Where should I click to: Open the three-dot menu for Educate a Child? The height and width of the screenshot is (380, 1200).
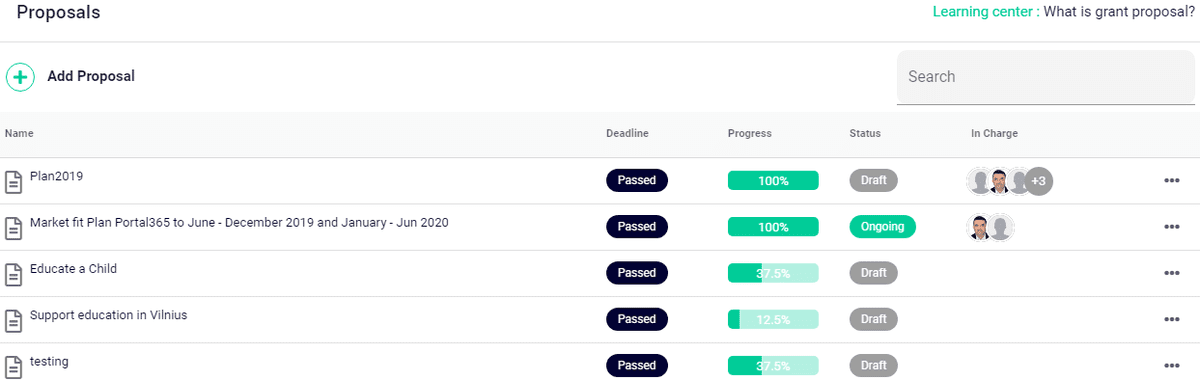1172,273
